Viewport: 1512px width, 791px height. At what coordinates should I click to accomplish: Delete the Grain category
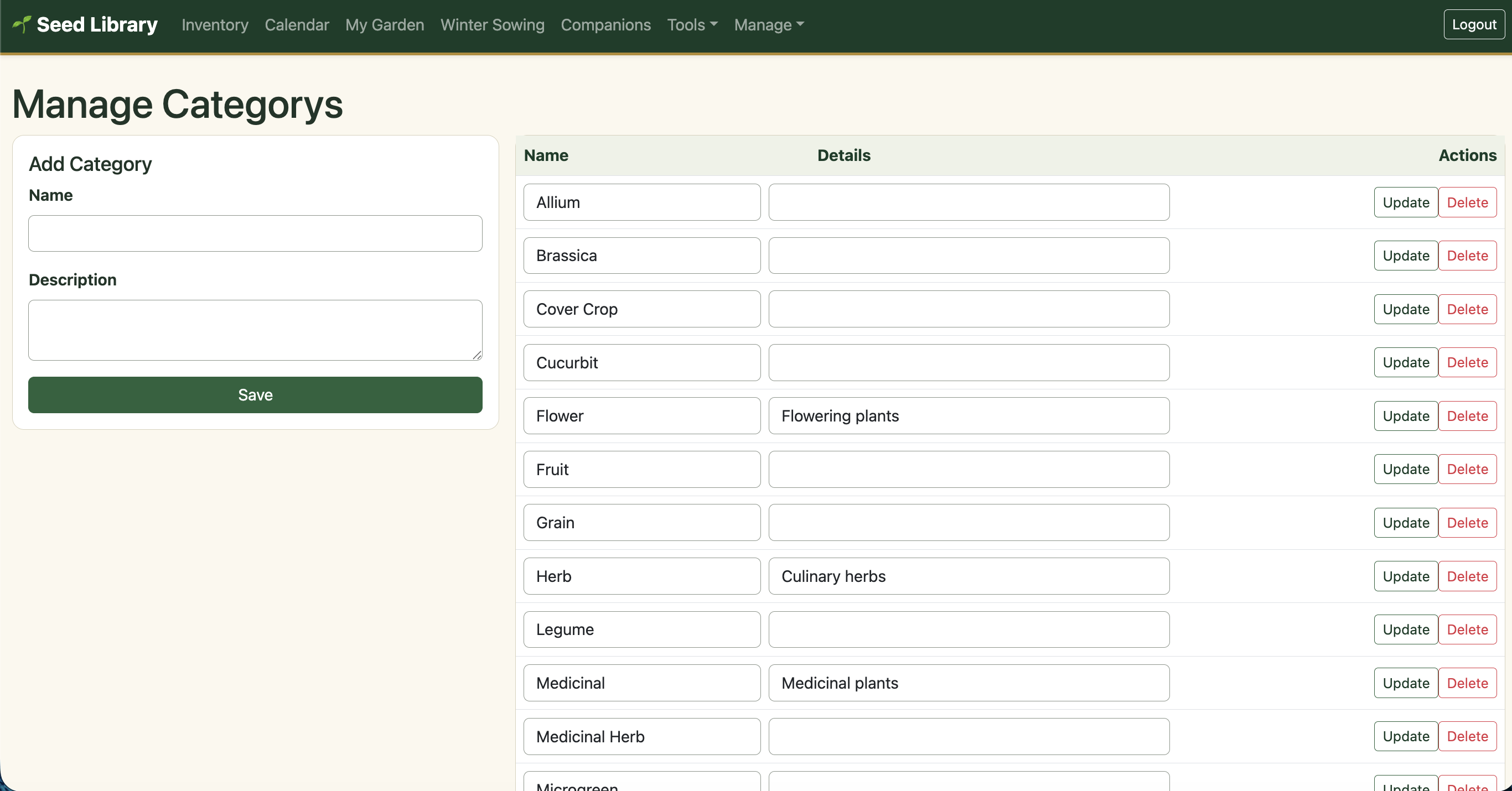point(1467,523)
